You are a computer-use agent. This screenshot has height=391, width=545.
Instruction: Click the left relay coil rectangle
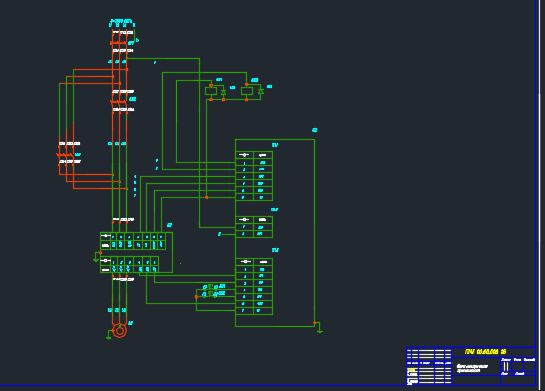pos(211,91)
